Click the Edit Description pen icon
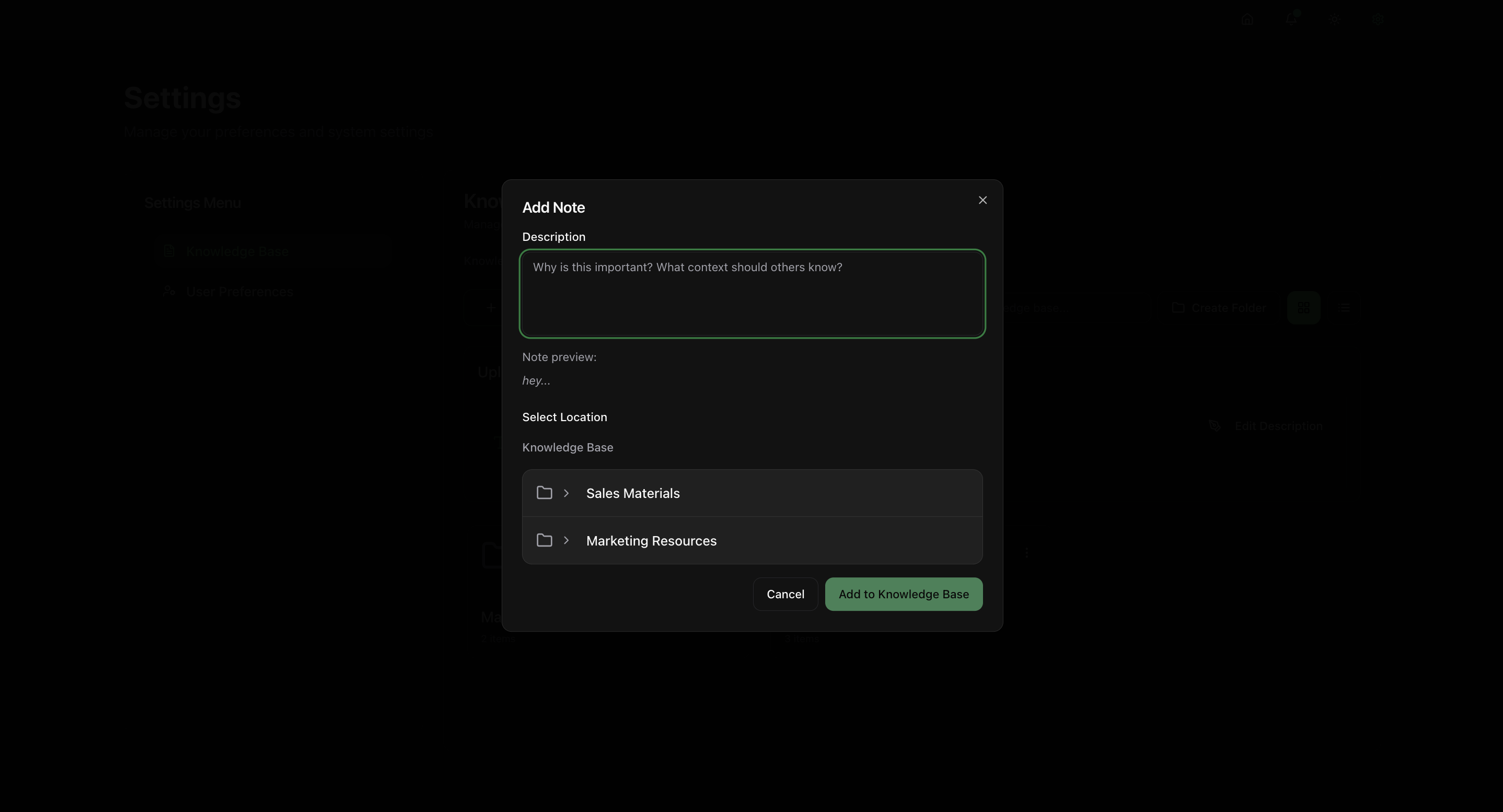Image resolution: width=1503 pixels, height=812 pixels. (x=1215, y=426)
